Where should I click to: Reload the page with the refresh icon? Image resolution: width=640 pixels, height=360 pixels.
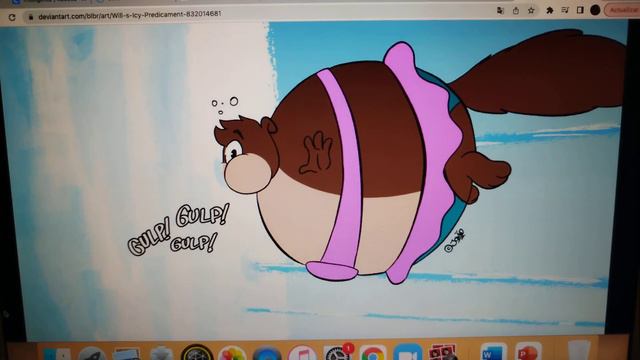(12, 17)
